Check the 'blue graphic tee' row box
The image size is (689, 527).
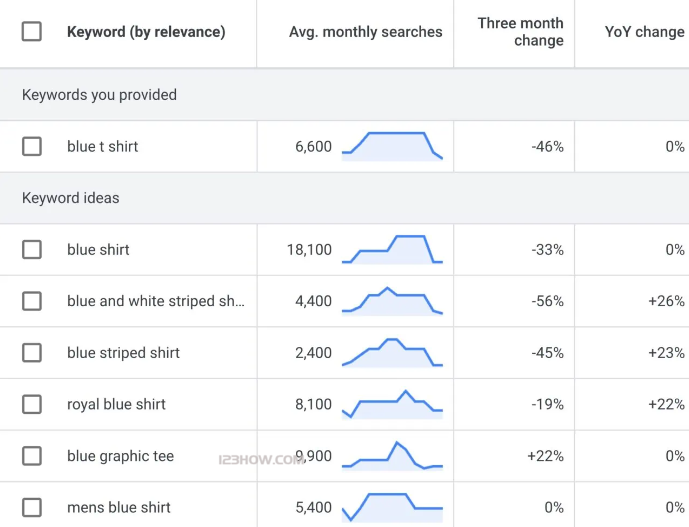point(32,456)
